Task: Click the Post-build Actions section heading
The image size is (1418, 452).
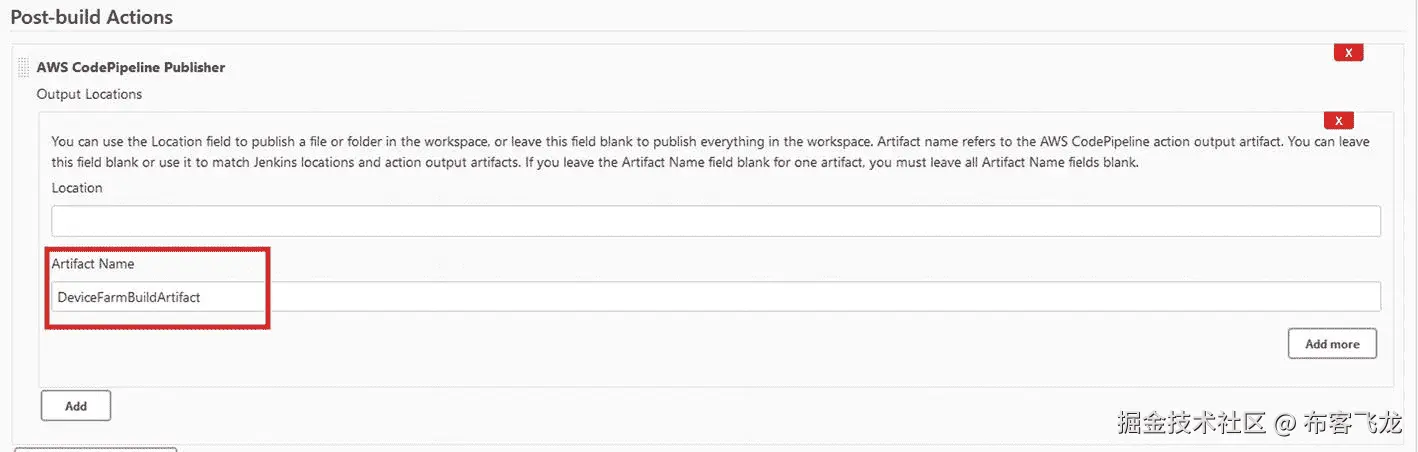Action: tap(91, 18)
